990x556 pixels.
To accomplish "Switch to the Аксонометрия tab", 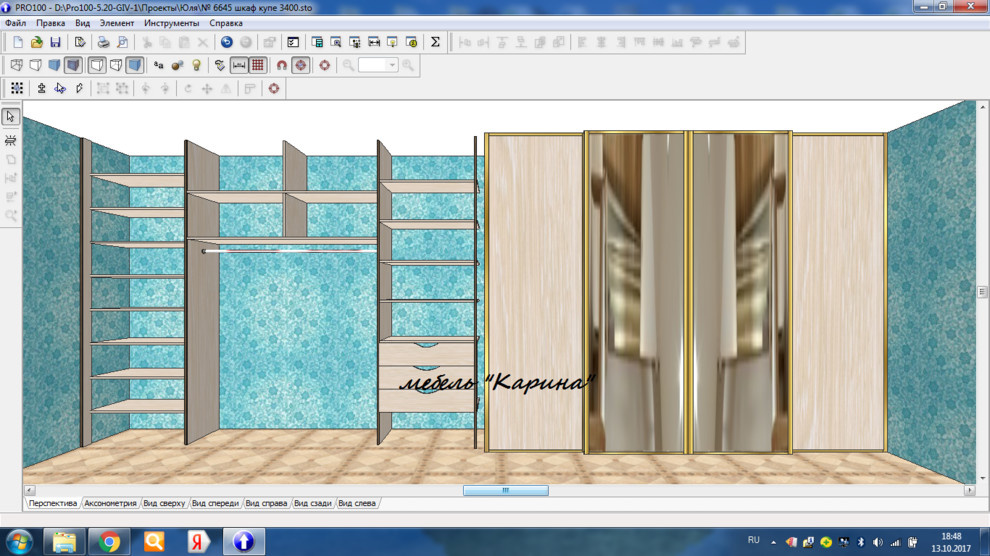I will (110, 503).
